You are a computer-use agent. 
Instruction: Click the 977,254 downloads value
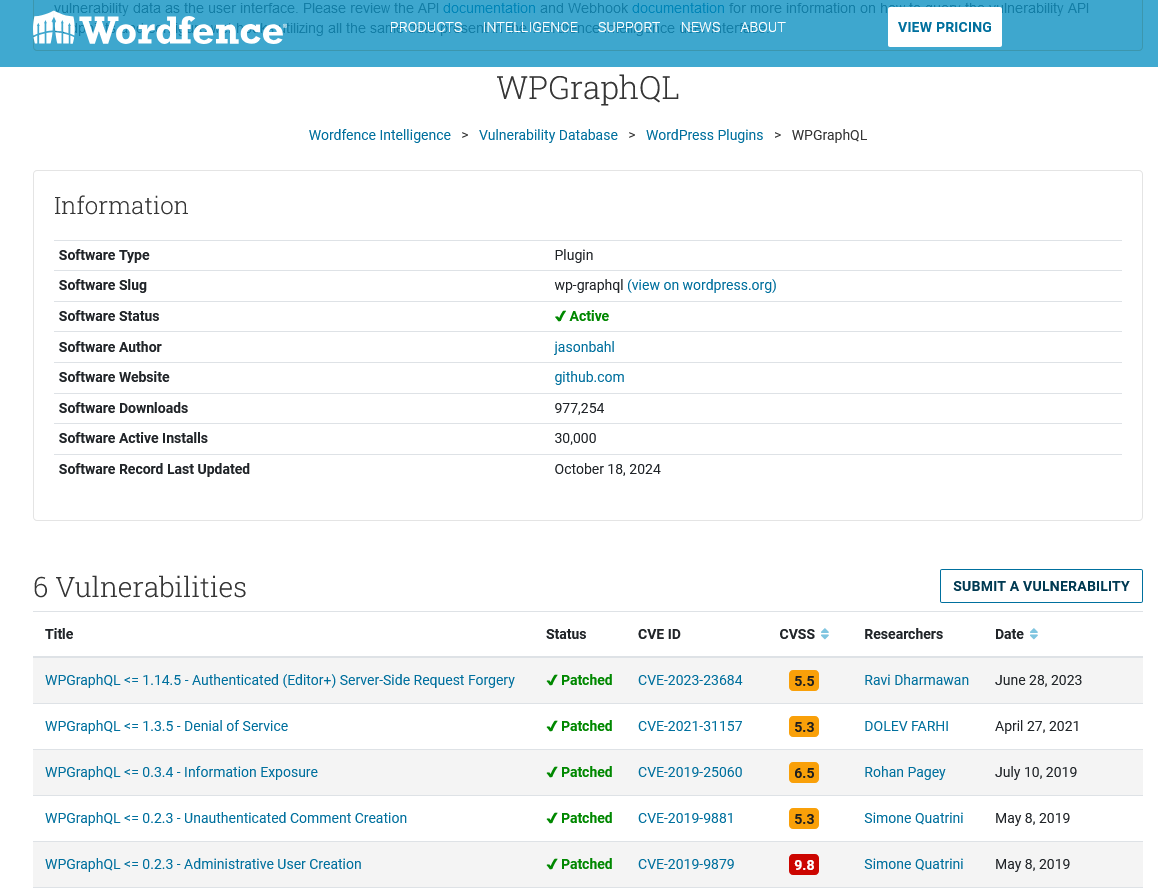[x=579, y=408]
